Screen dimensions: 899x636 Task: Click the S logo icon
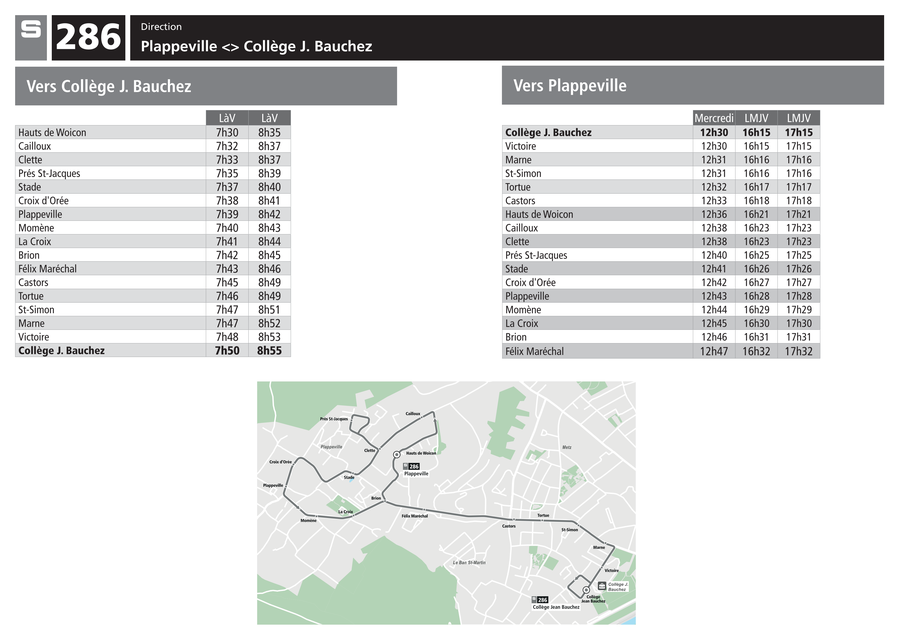point(31,37)
